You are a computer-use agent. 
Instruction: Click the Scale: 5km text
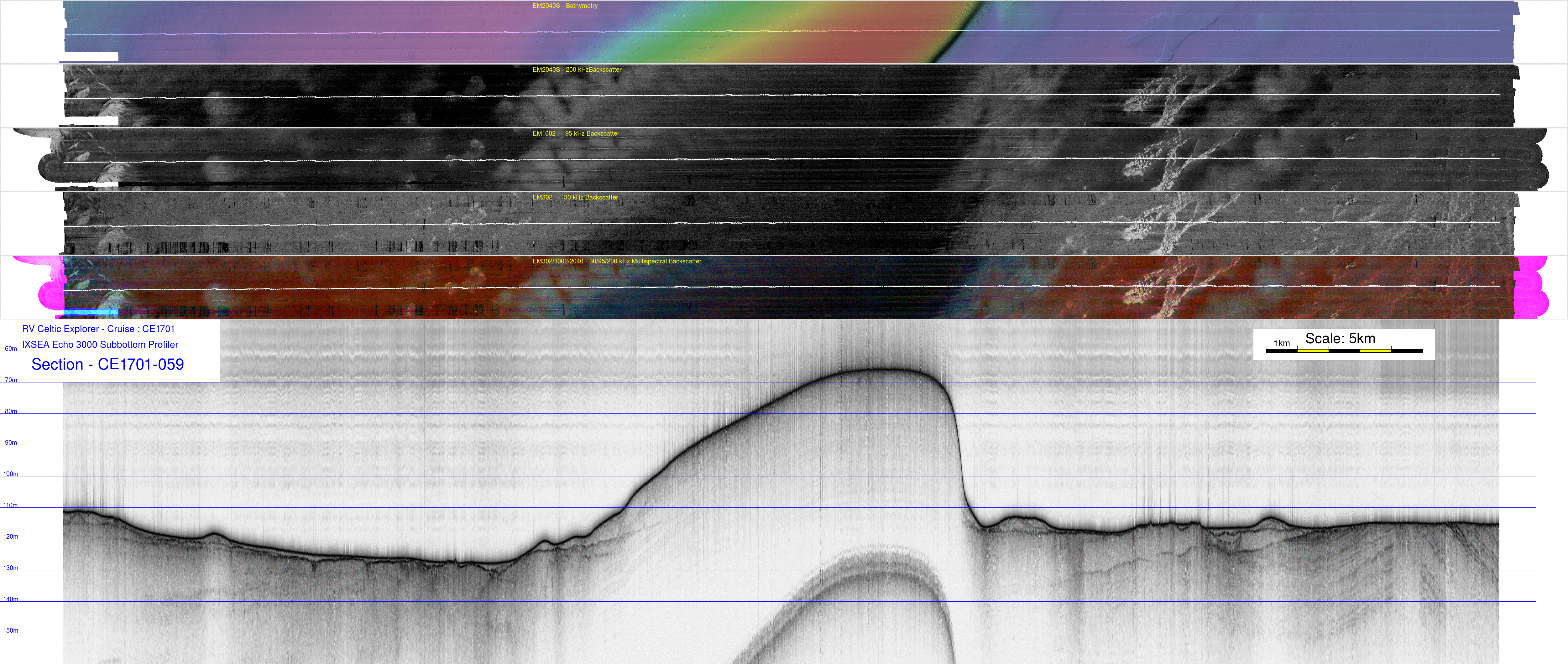tap(1340, 338)
